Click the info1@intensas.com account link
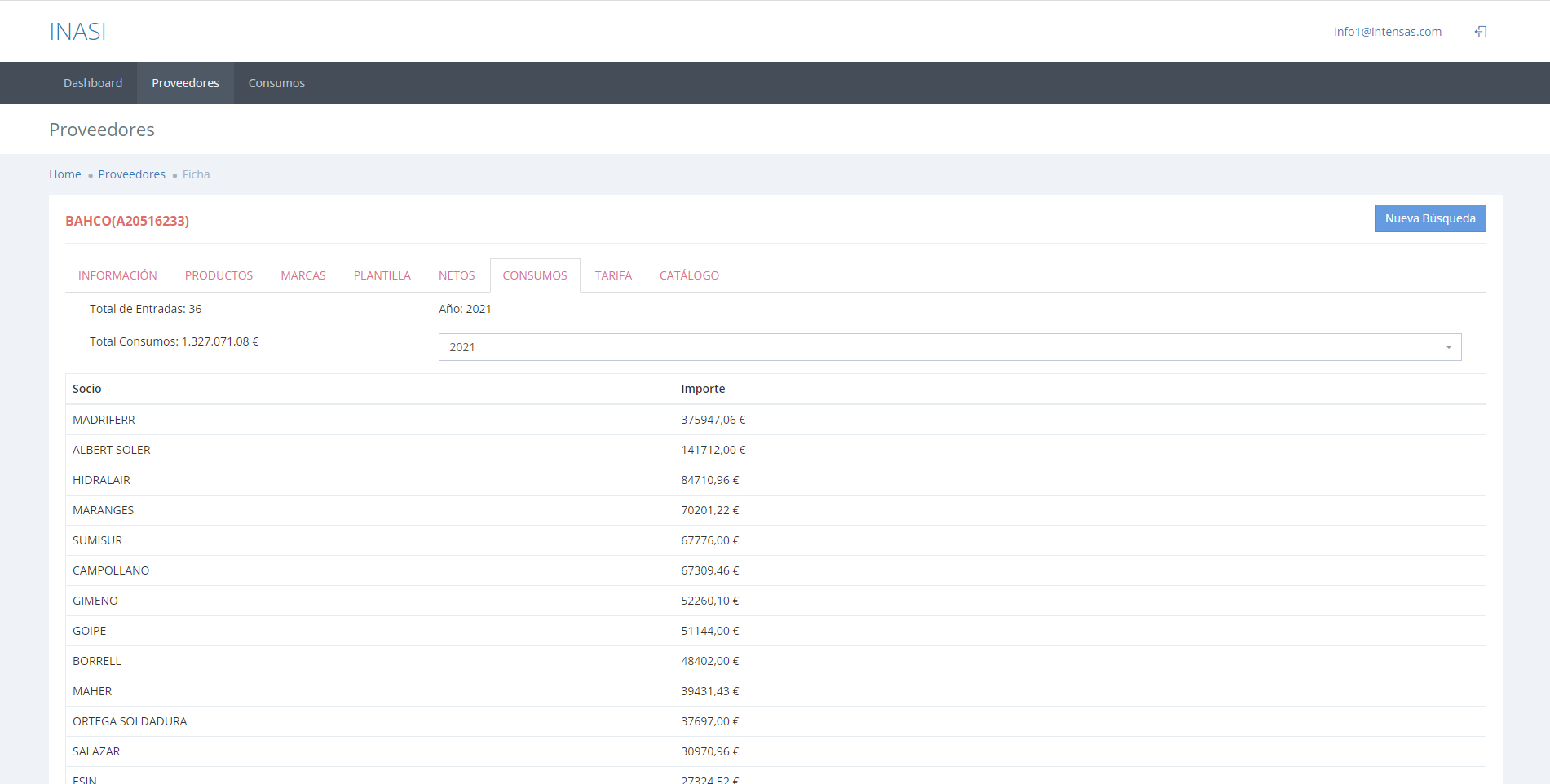1550x784 pixels. pyautogui.click(x=1387, y=32)
